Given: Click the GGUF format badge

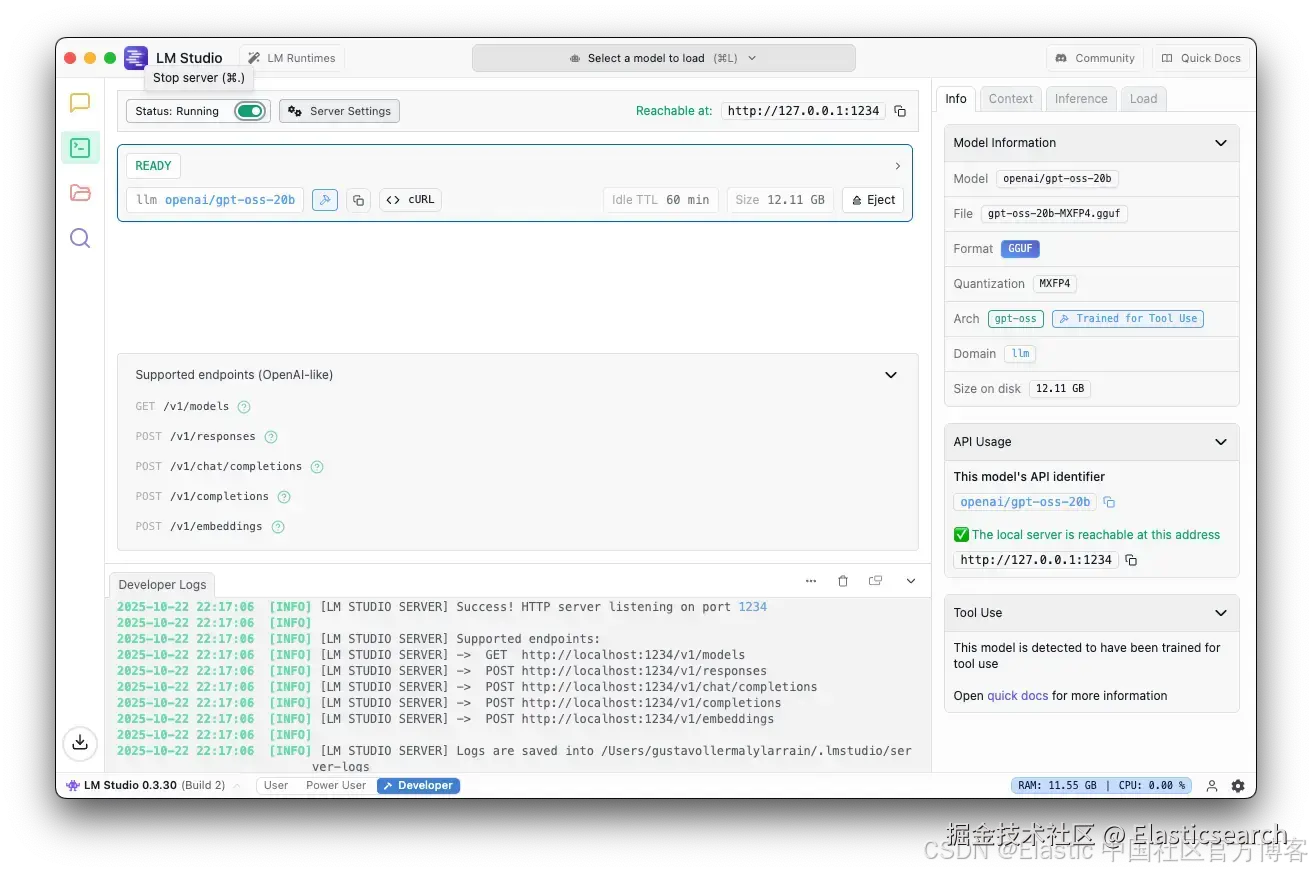Looking at the screenshot, I should coord(1021,249).
